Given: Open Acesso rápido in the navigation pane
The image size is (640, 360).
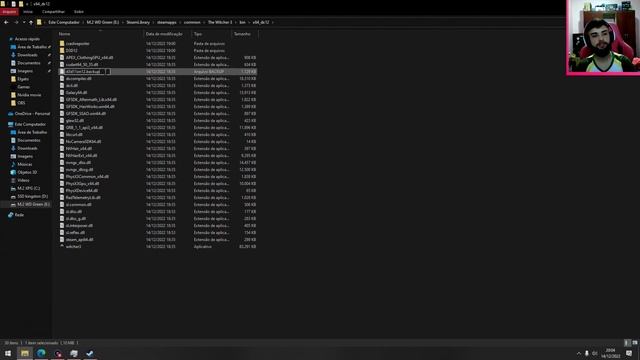Looking at the screenshot, I should click(27, 39).
